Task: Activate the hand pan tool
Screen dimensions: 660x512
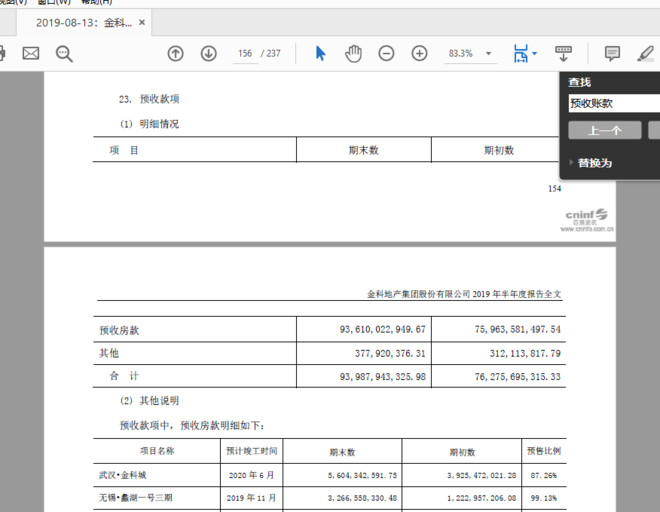Action: coord(353,53)
